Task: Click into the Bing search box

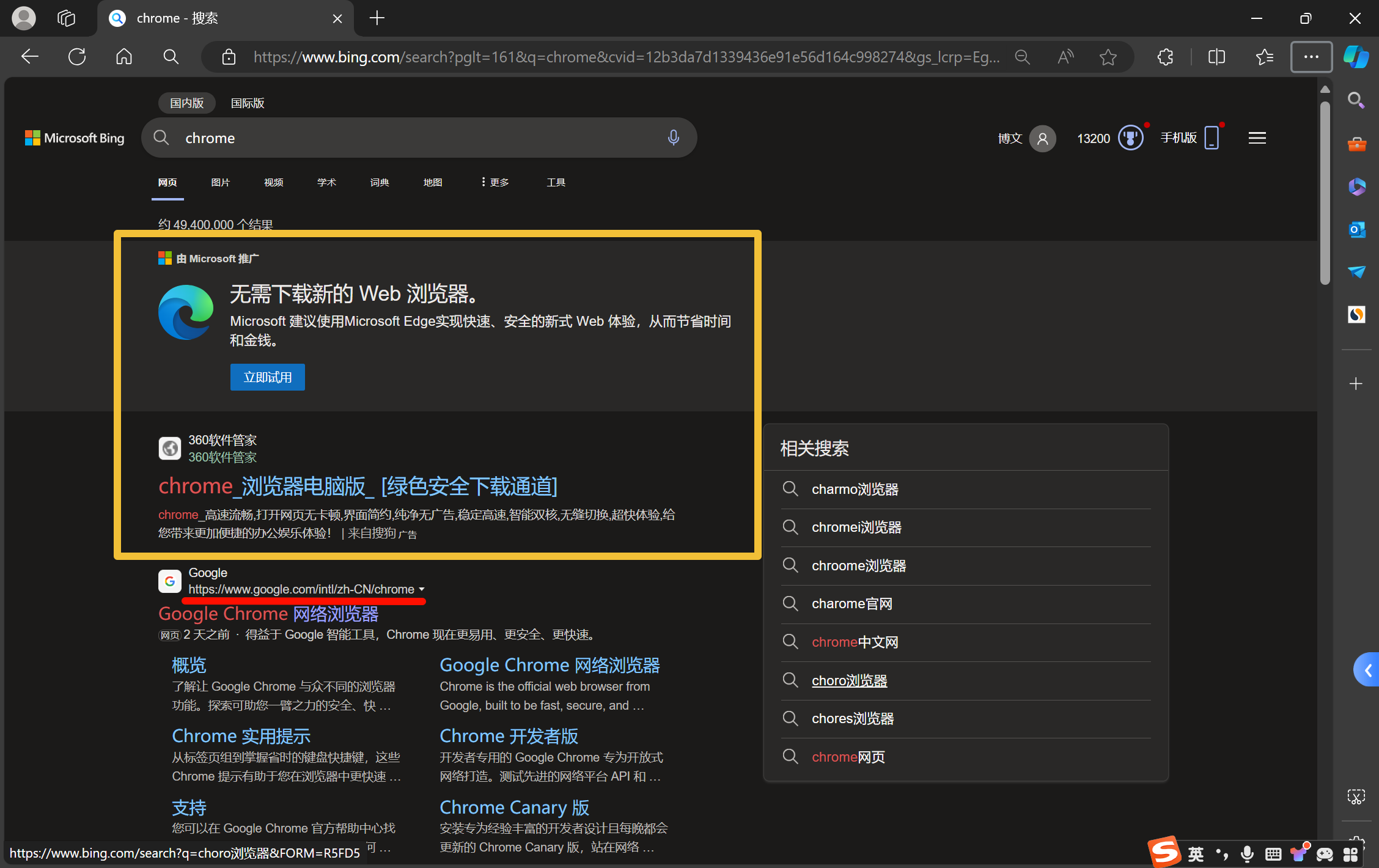Action: coord(416,138)
